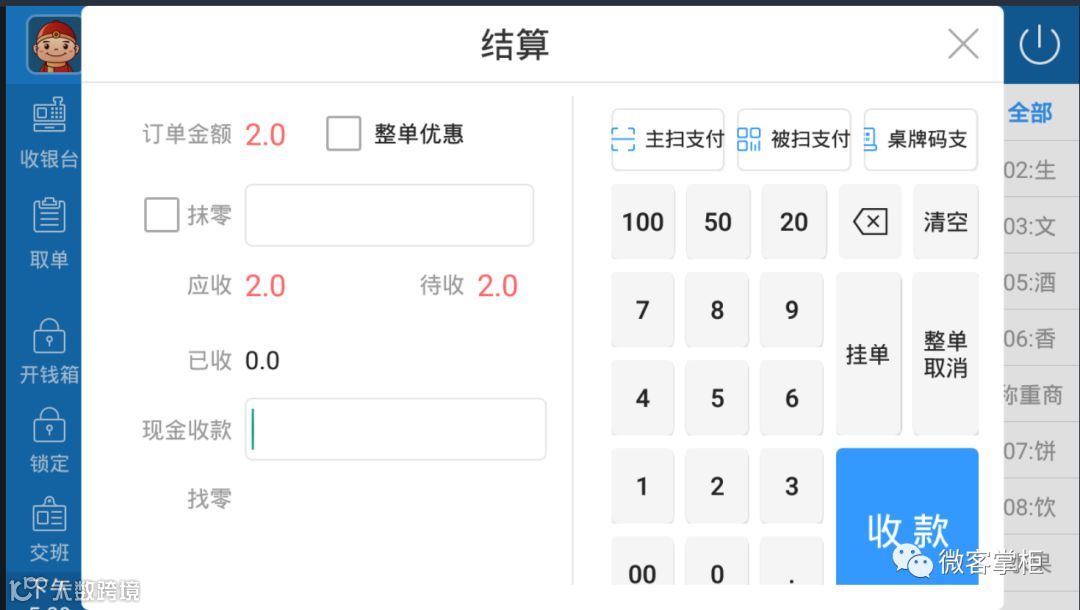This screenshot has width=1080, height=610.
Task: Choose 被扫支付 QR payment
Action: [794, 140]
